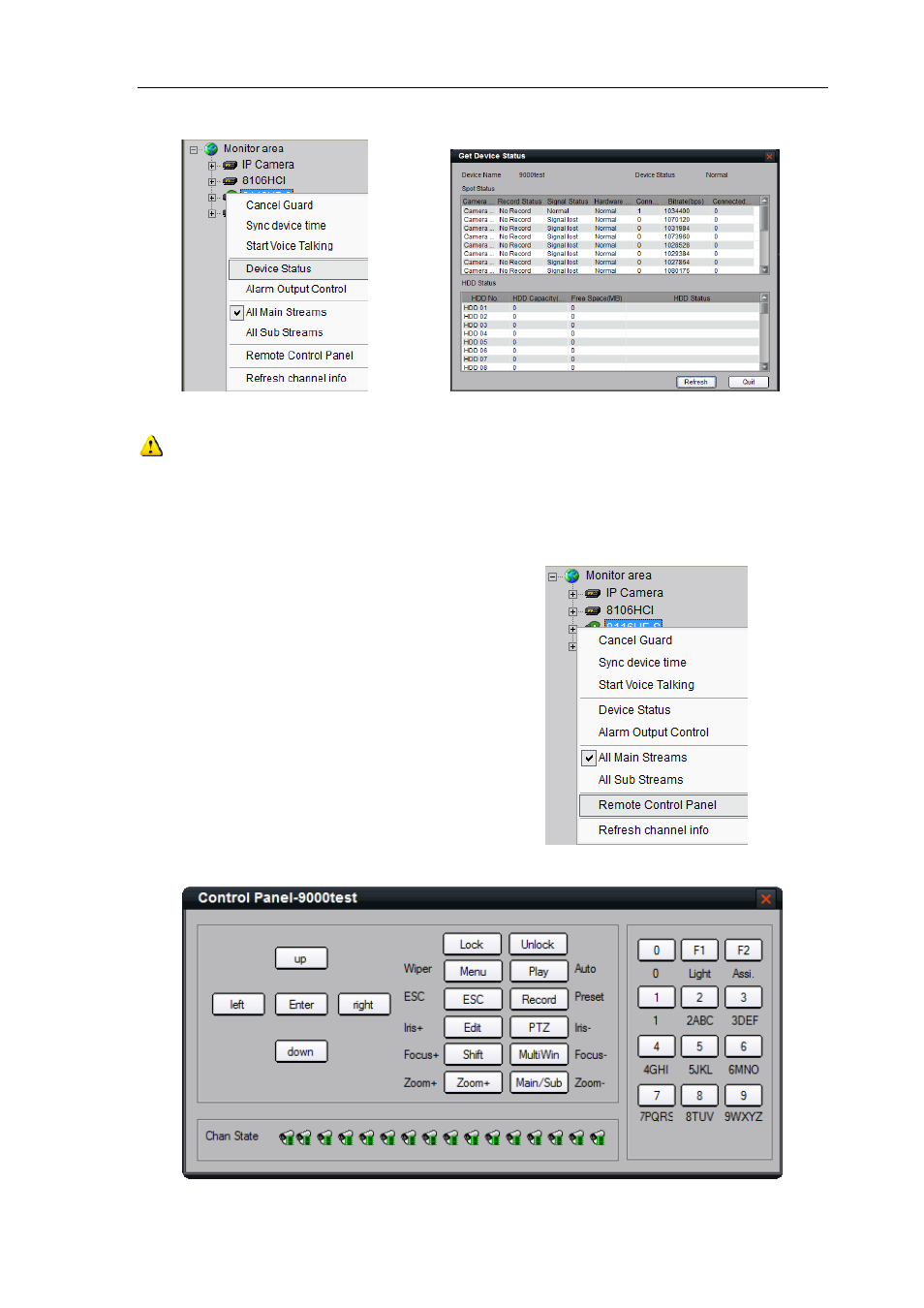Click HDD No. column header
This screenshot has width=924, height=1308.
click(484, 298)
